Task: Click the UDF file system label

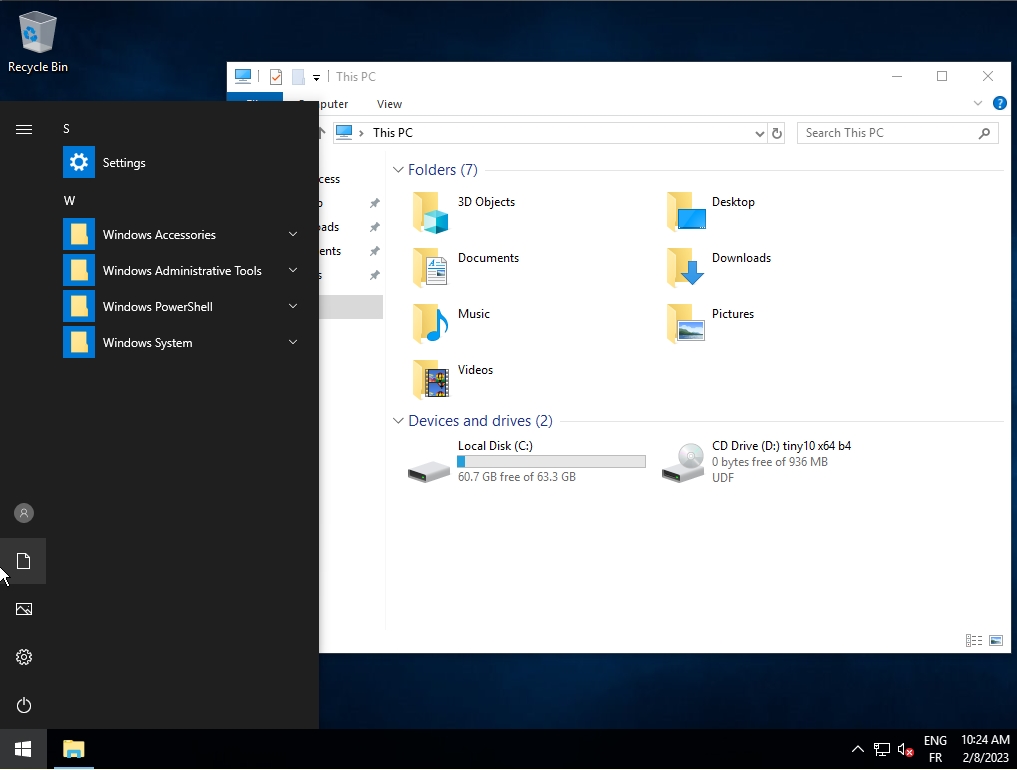Action: (x=723, y=477)
